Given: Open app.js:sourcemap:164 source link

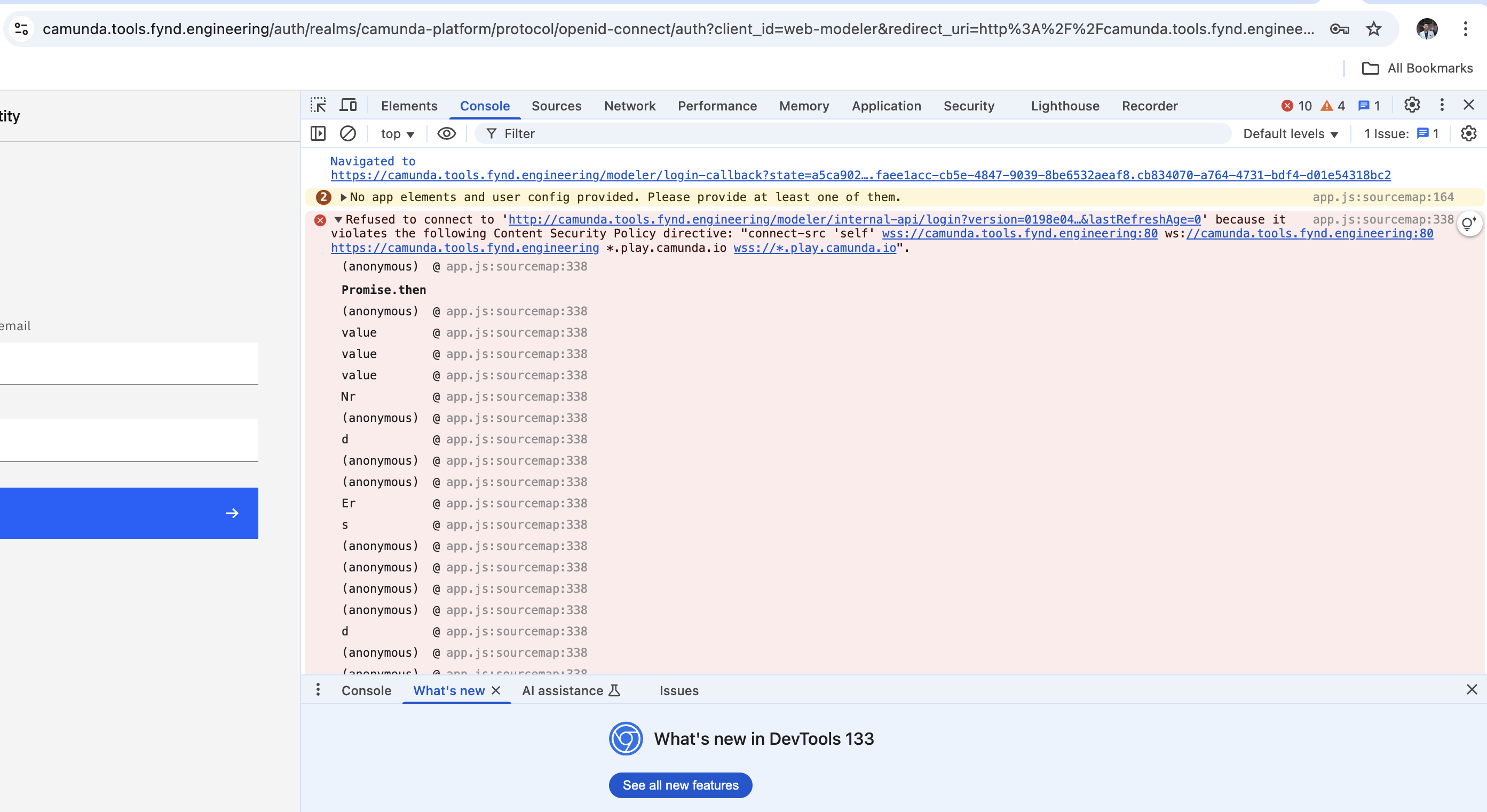Looking at the screenshot, I should click(x=1382, y=197).
